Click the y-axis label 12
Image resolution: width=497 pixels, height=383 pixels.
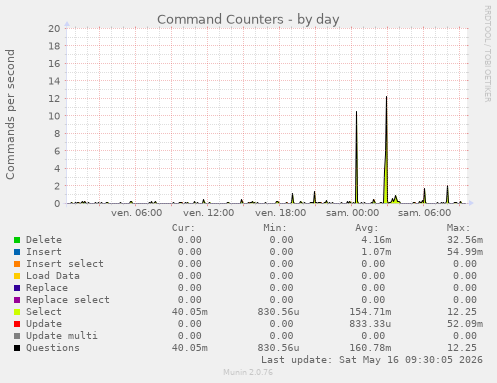point(54,98)
